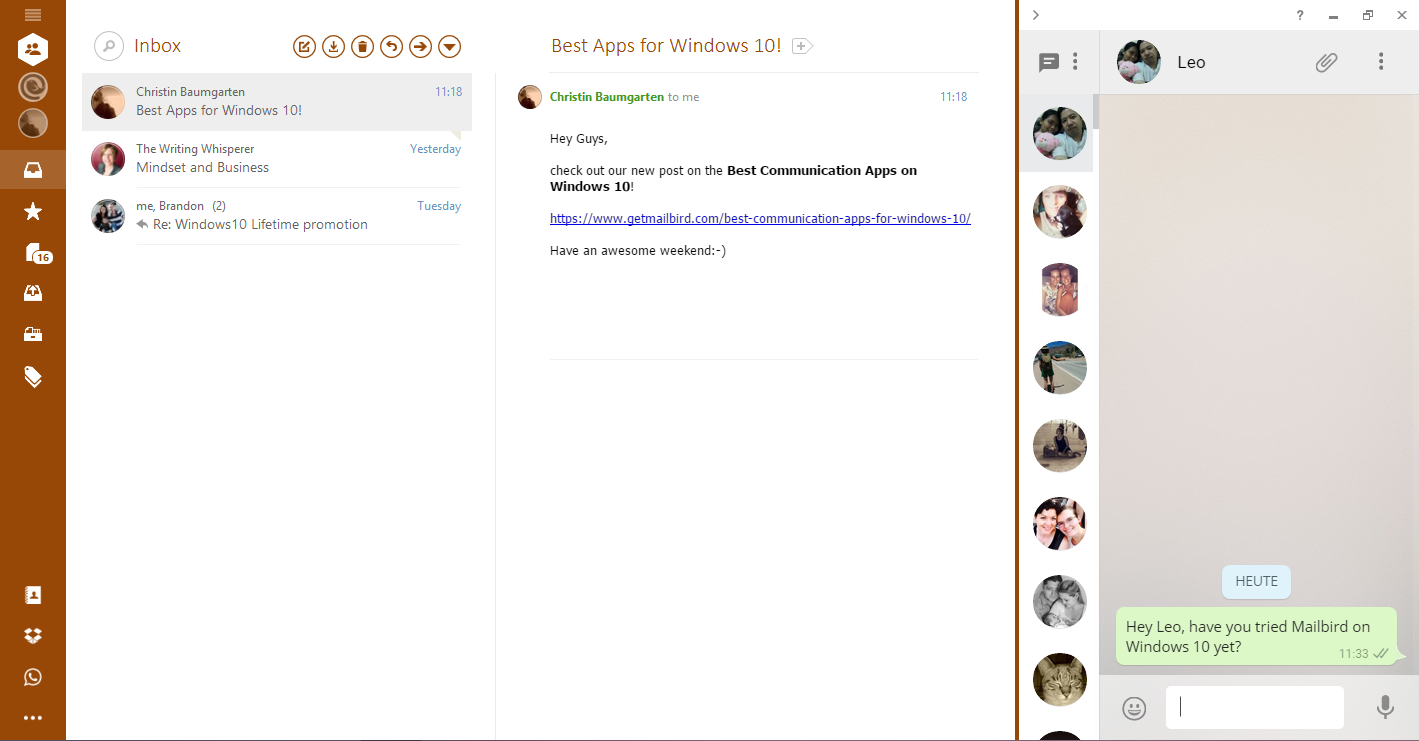This screenshot has width=1419, height=741.
Task: Open the Dropbox app in sidebar
Action: (33, 636)
